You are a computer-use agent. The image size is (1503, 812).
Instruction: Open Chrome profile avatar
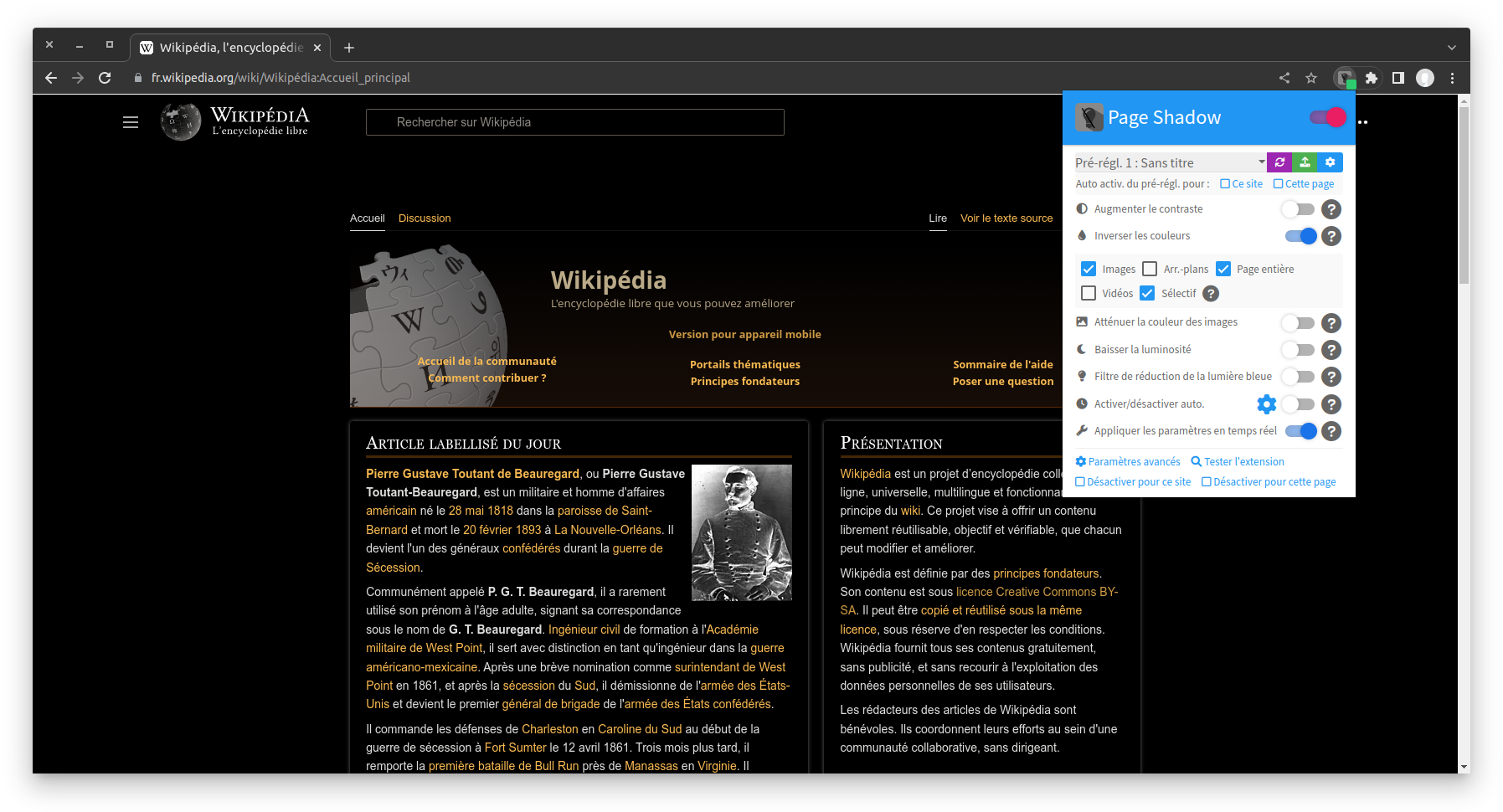tap(1425, 78)
